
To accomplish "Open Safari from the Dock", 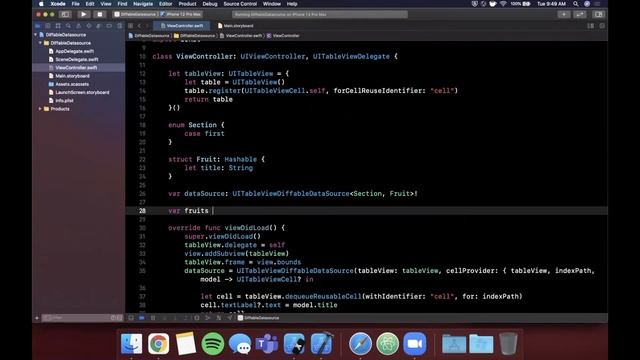I will click(360, 344).
